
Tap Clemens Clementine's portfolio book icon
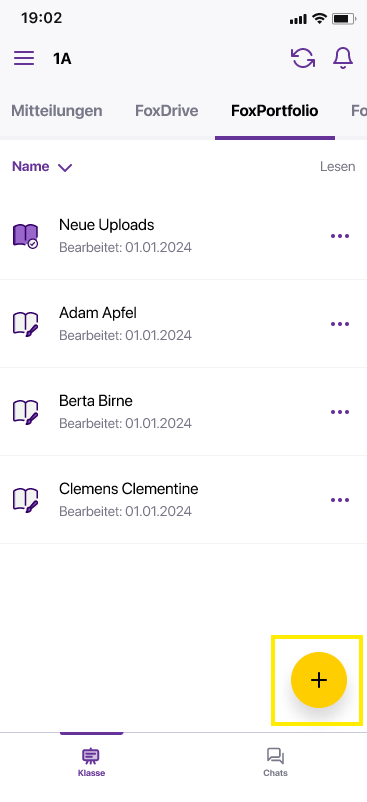[x=25, y=500]
